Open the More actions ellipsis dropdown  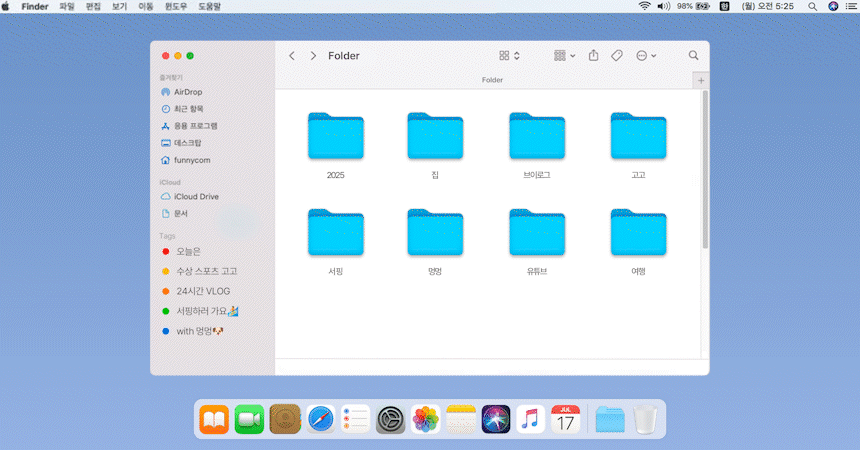point(646,56)
